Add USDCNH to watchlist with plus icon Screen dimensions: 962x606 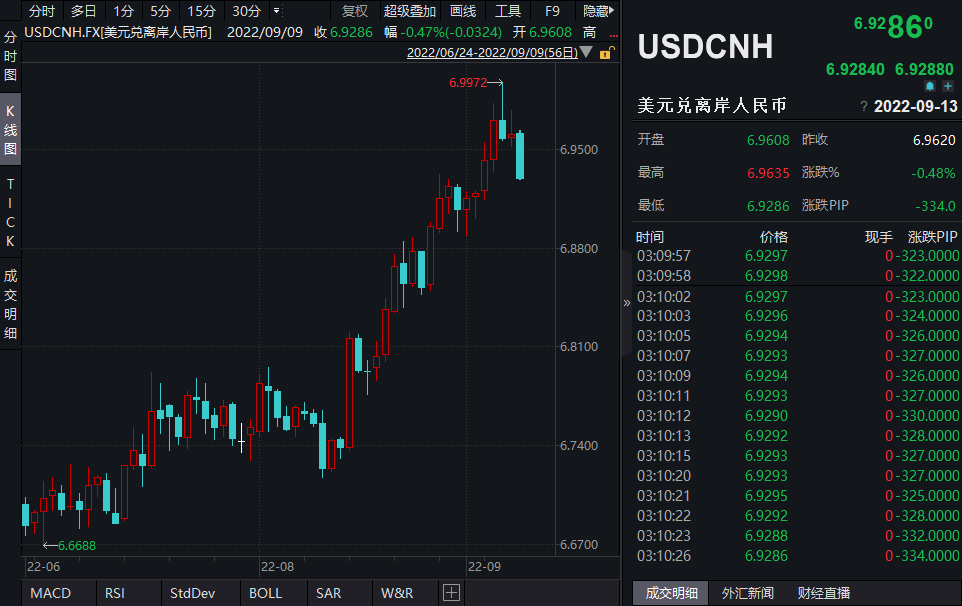(x=948, y=86)
